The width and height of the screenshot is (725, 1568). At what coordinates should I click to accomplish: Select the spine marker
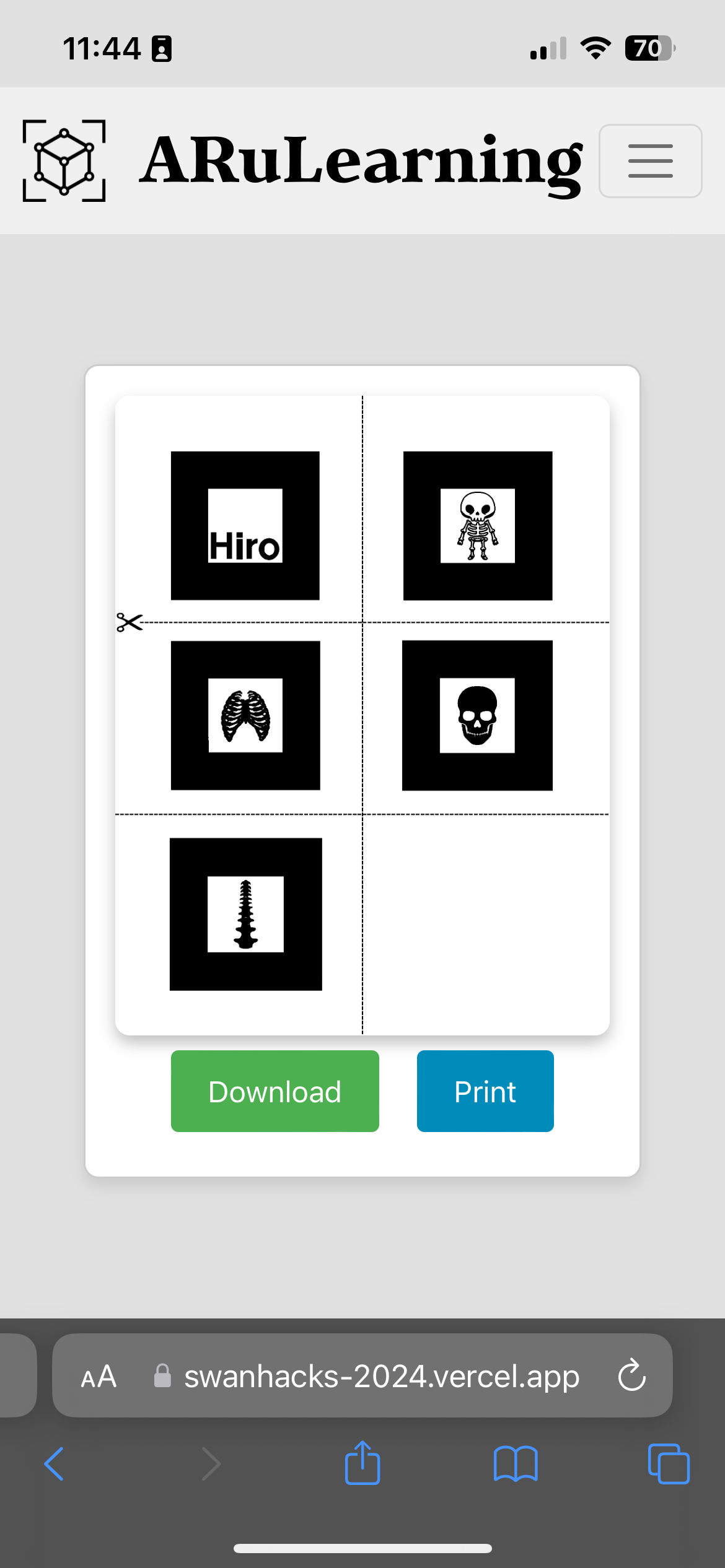coord(246,914)
